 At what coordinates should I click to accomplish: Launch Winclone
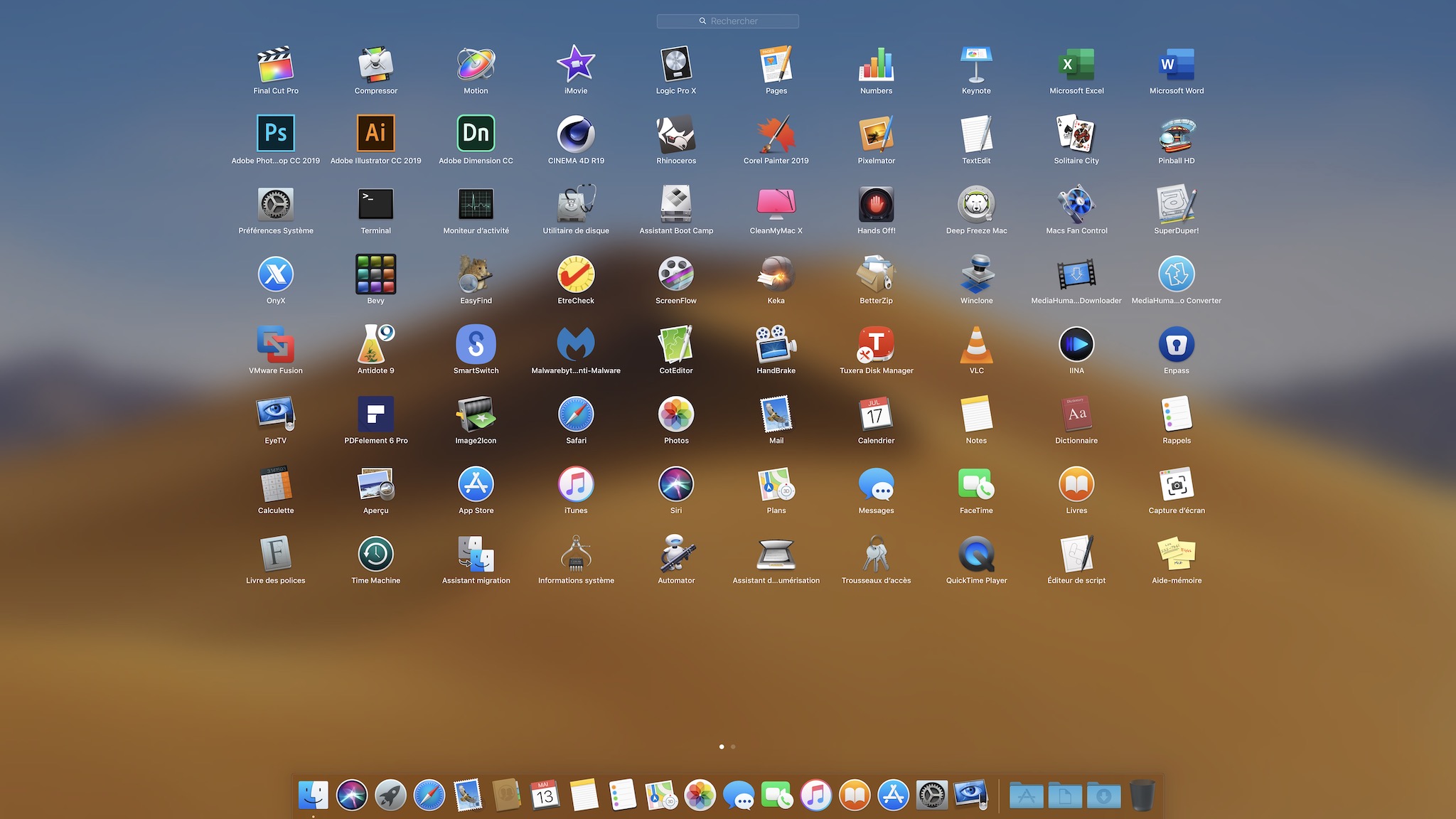976,274
